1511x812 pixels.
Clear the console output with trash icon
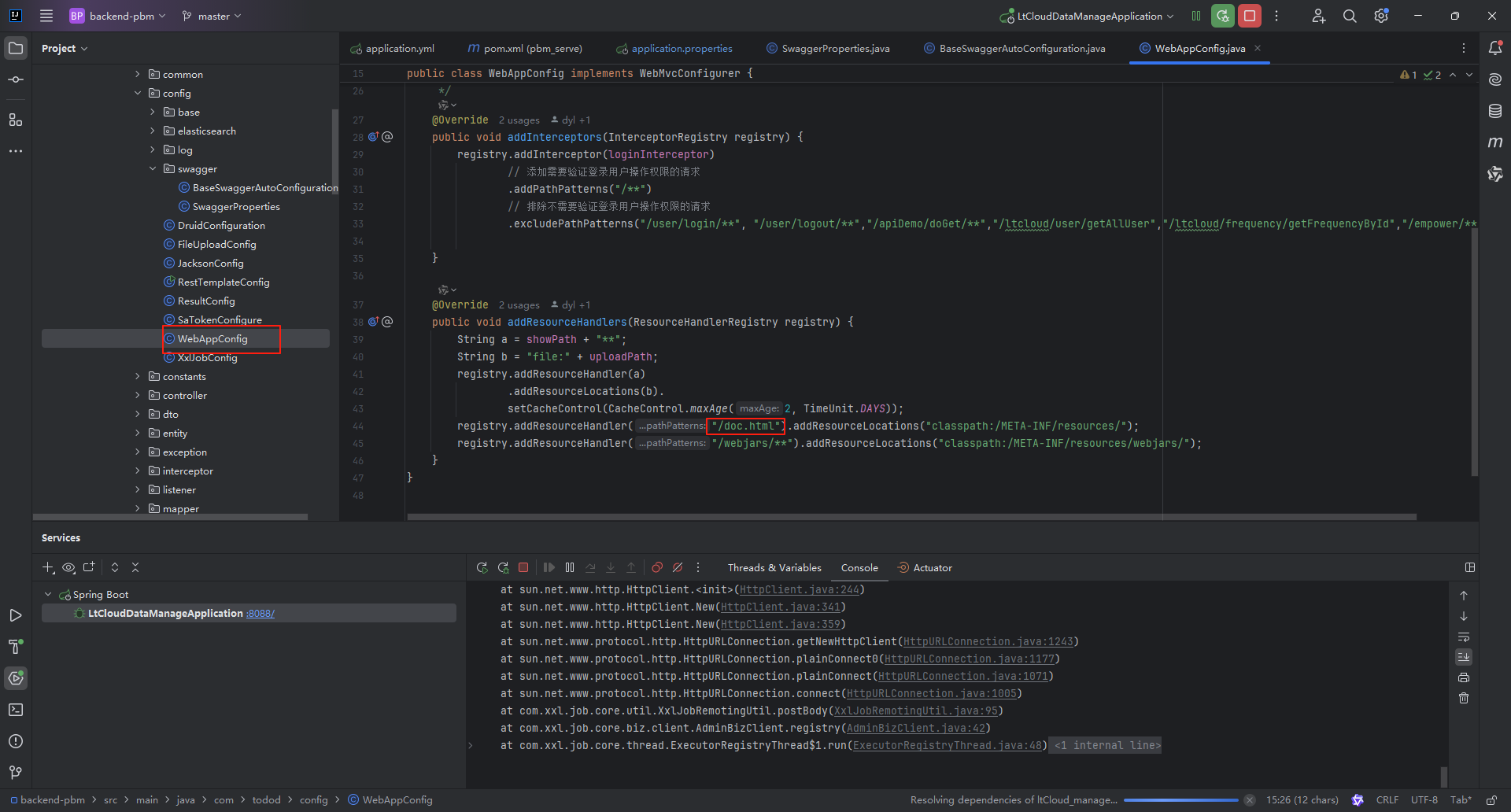(x=1464, y=698)
